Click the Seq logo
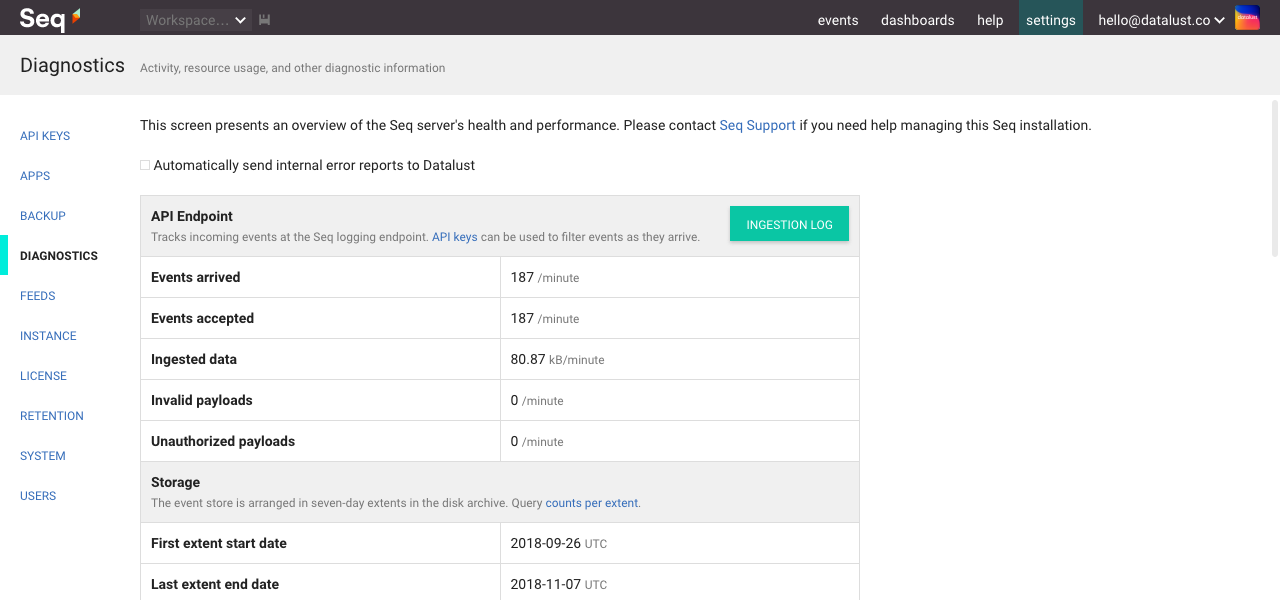The image size is (1280, 600). point(50,19)
